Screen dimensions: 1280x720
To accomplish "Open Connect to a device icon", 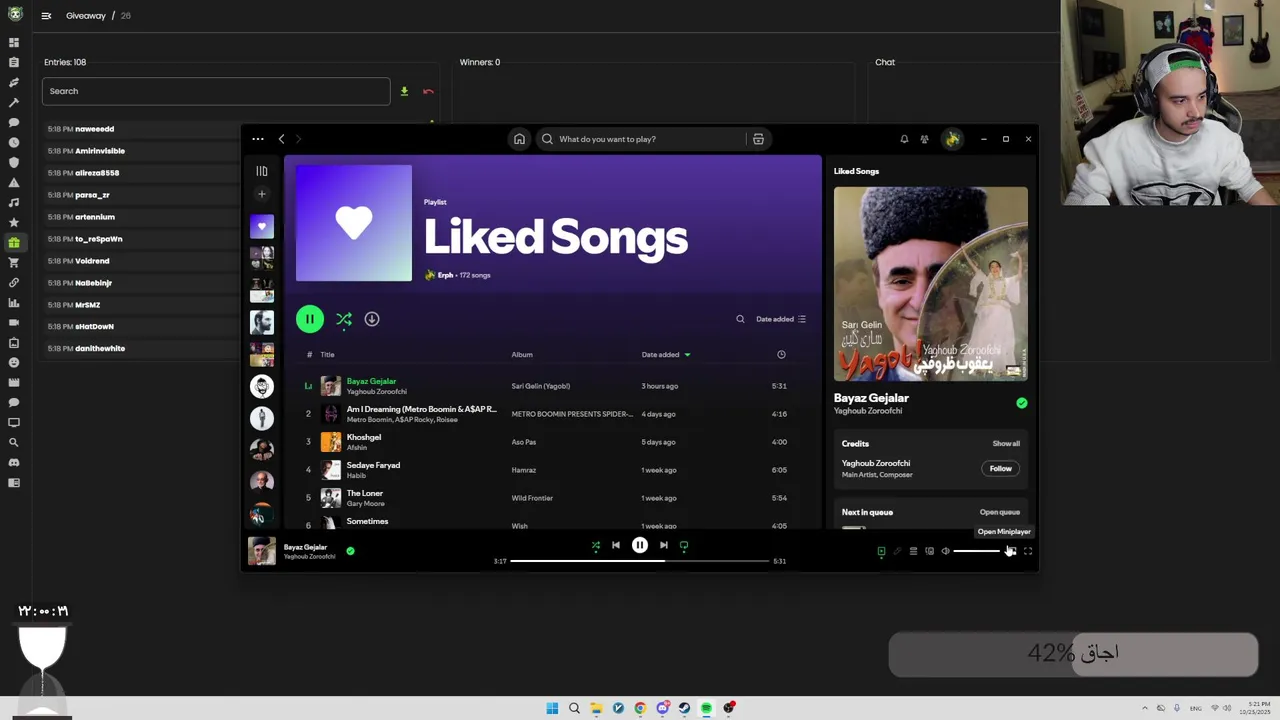I will [929, 551].
